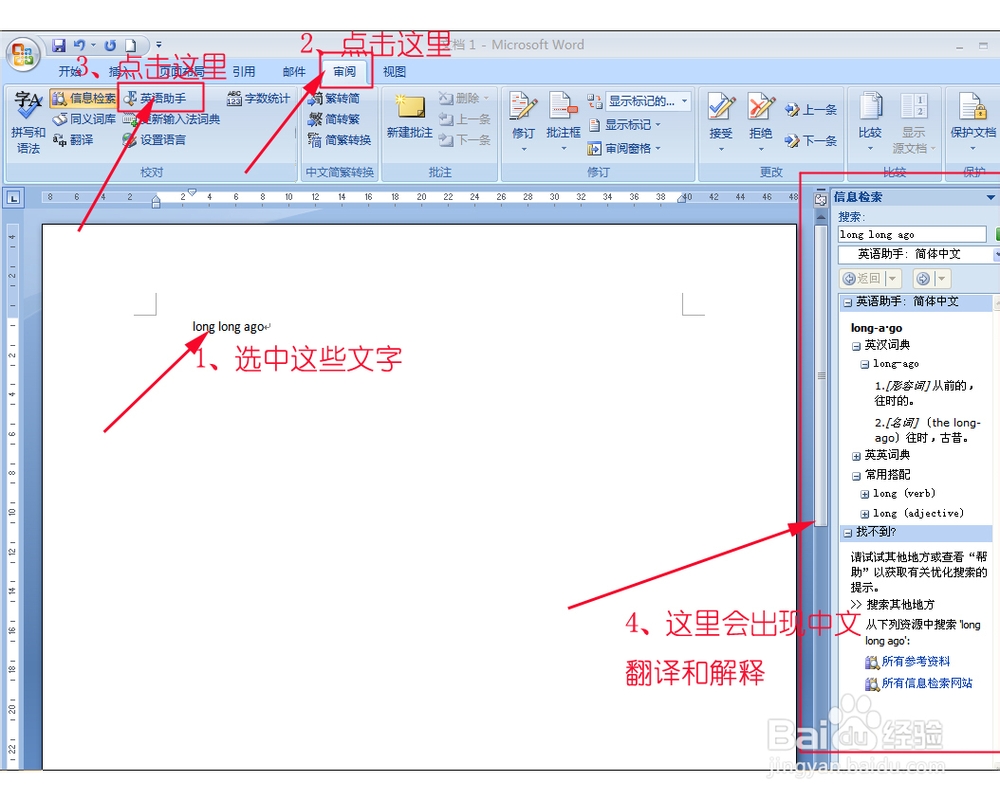Convert text with 繁转简

tap(333, 98)
